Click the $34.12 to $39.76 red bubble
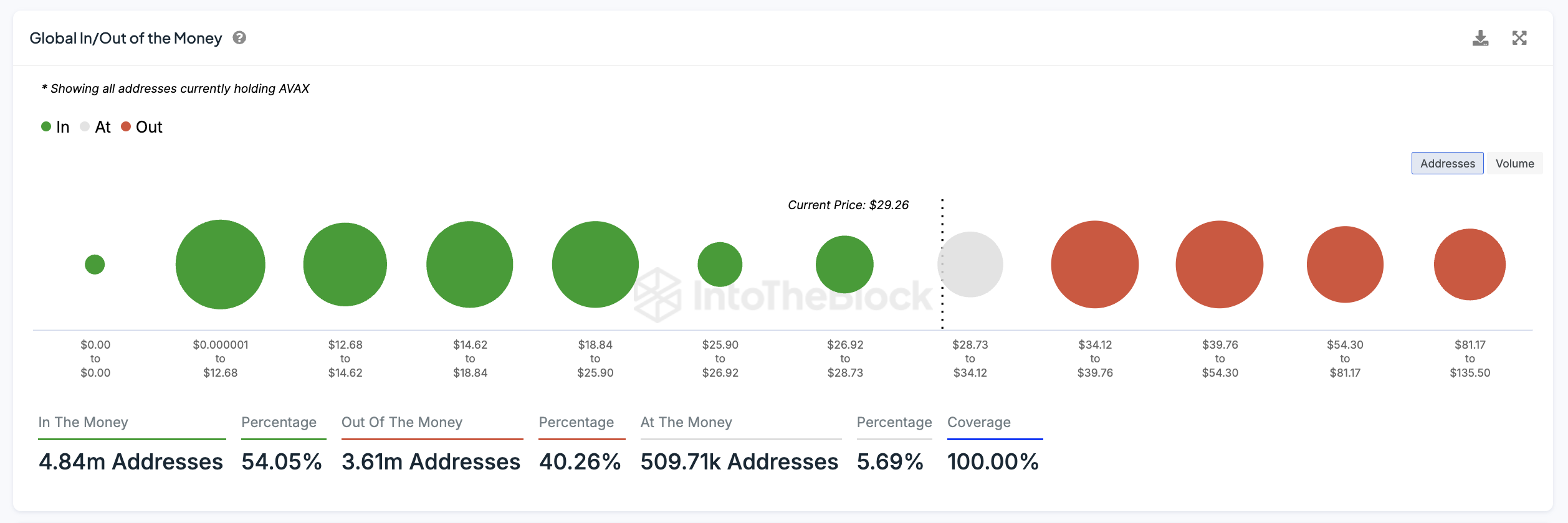Viewport: 1568px width, 523px height. point(1094,264)
